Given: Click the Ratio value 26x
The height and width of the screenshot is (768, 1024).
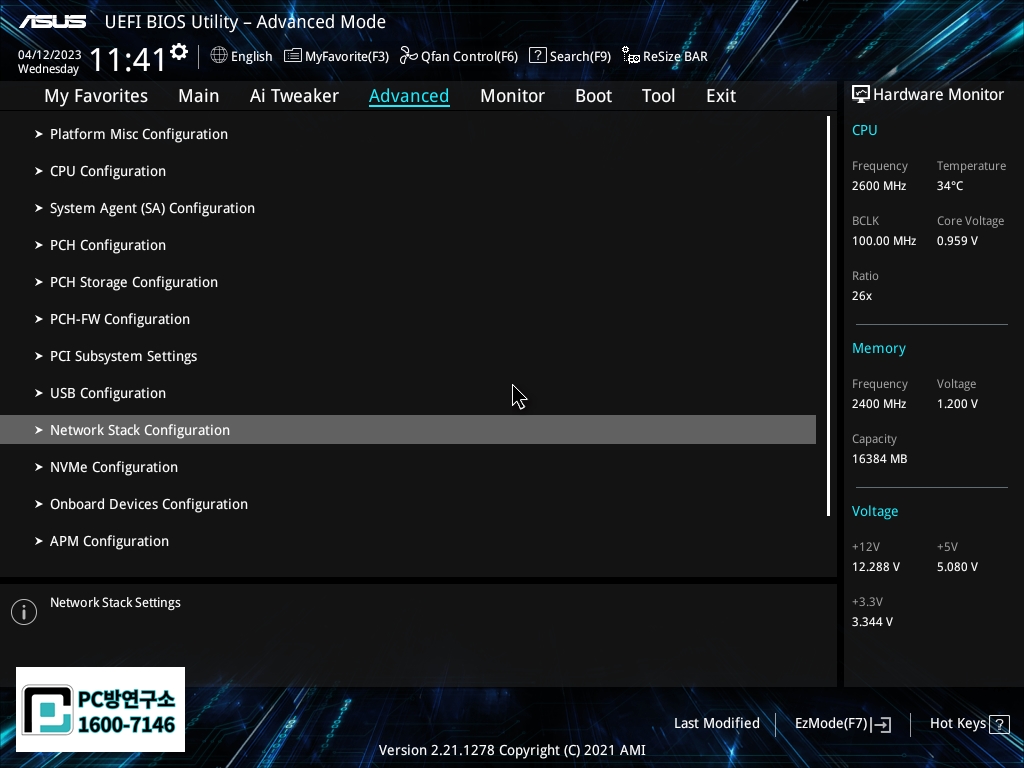Looking at the screenshot, I should click(x=861, y=296).
